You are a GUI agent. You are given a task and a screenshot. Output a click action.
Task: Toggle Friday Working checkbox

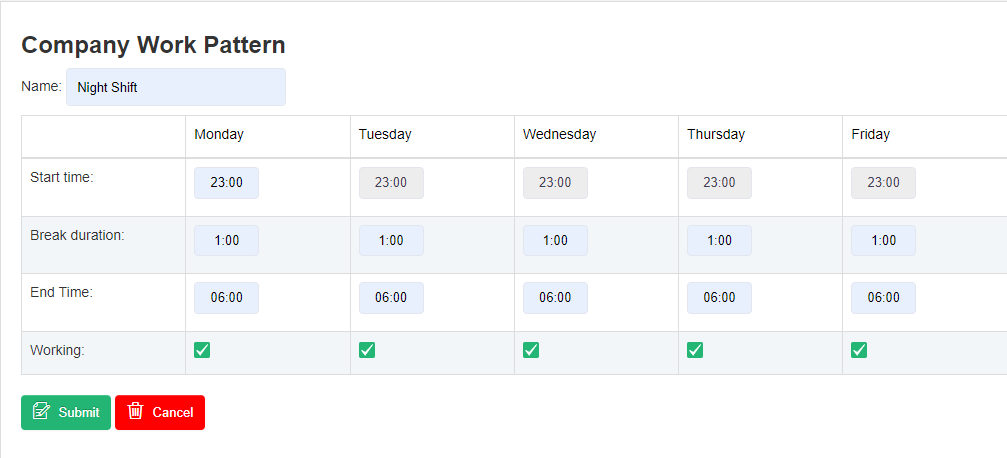click(859, 350)
